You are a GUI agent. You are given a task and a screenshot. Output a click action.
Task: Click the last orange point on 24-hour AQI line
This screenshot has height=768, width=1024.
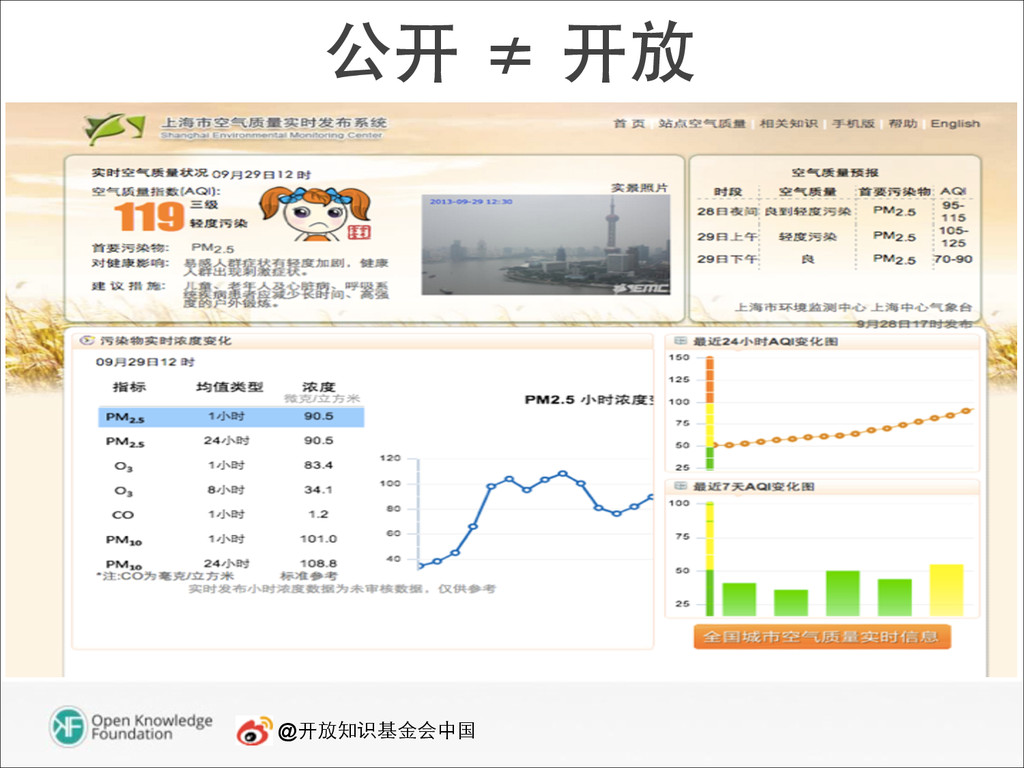[x=967, y=411]
